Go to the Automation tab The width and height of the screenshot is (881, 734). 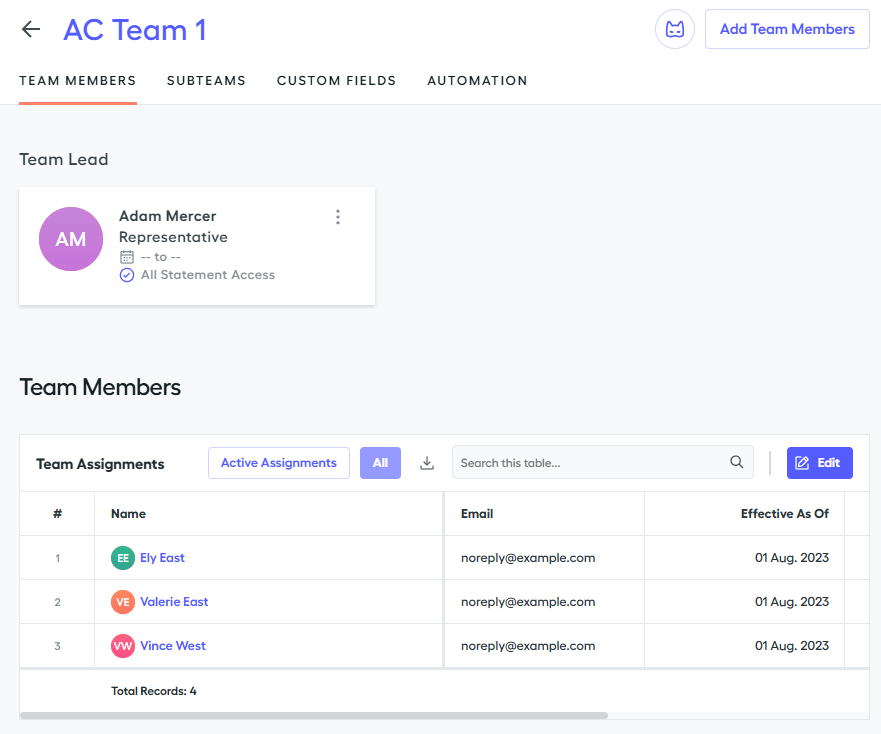(x=477, y=81)
